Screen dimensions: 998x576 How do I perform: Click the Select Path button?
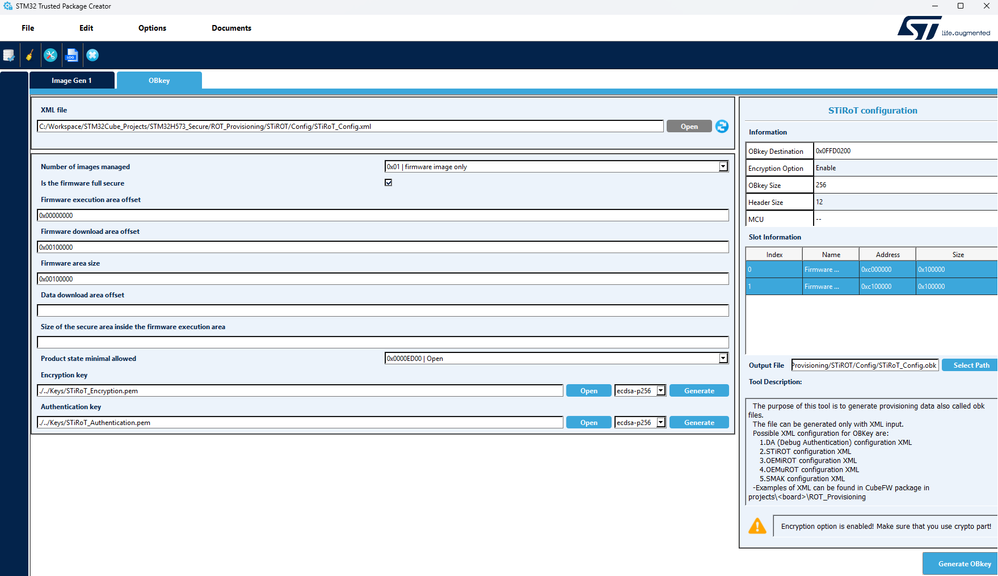point(971,365)
